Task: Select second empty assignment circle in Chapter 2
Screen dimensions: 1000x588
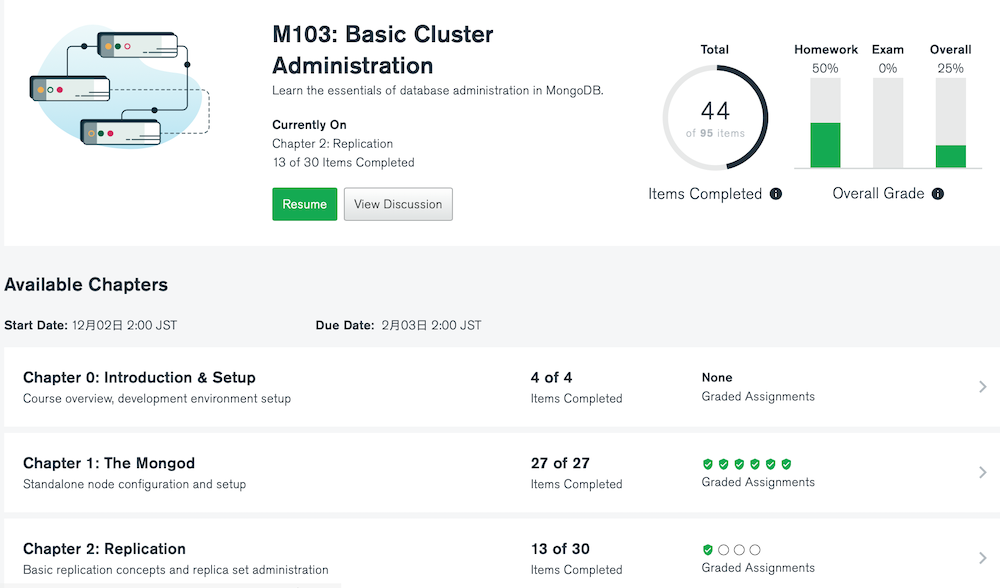Action: tap(739, 550)
